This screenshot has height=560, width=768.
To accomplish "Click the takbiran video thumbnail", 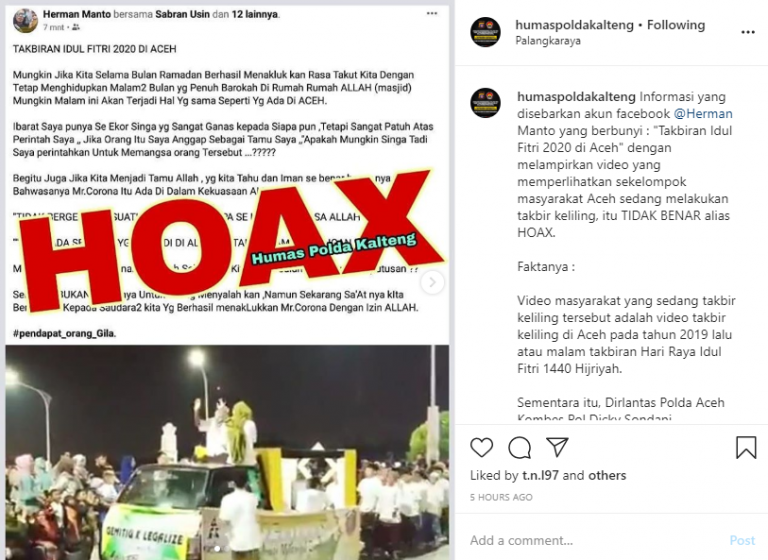I will [227, 452].
